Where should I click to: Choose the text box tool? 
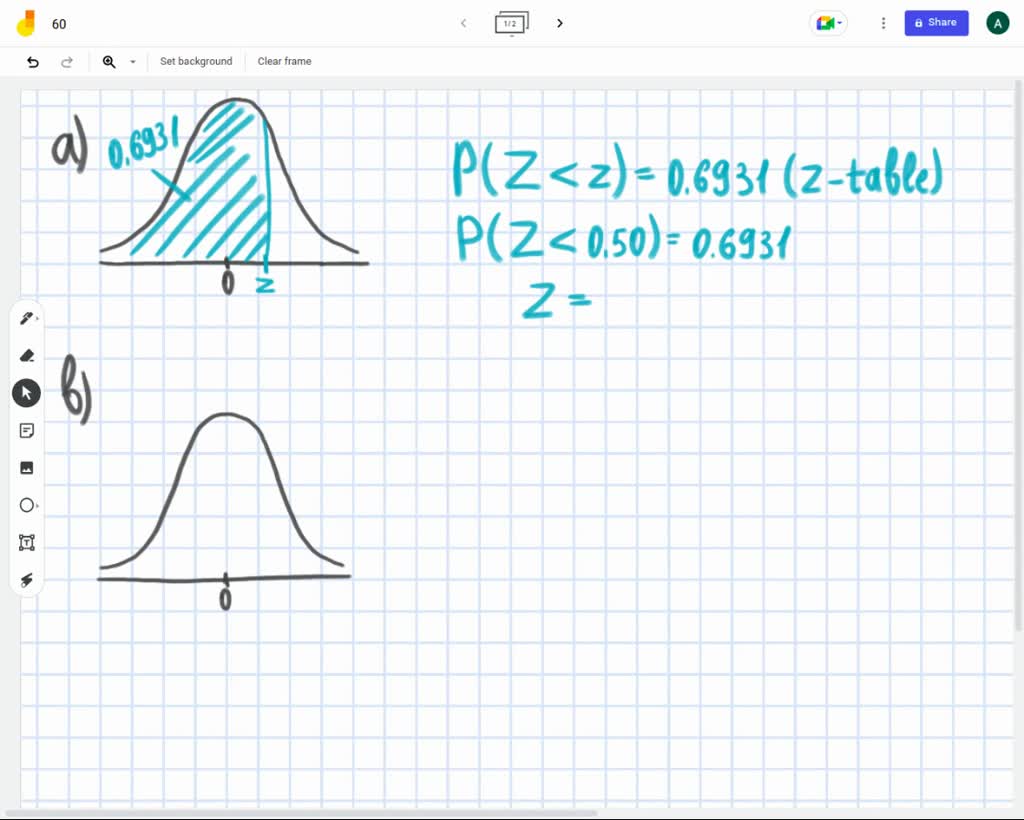26,542
